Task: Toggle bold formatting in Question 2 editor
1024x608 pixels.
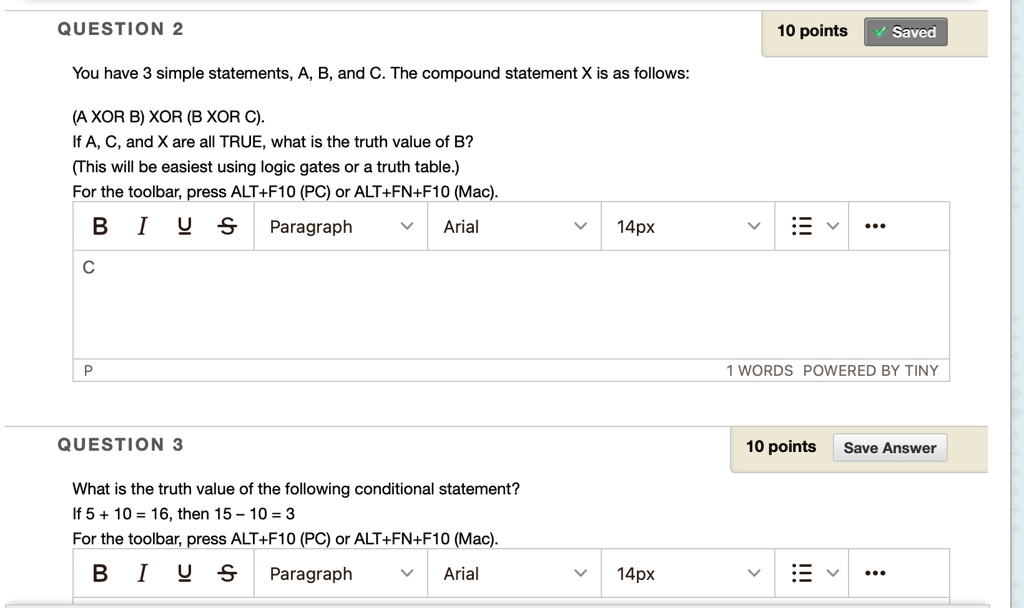Action: (x=99, y=226)
